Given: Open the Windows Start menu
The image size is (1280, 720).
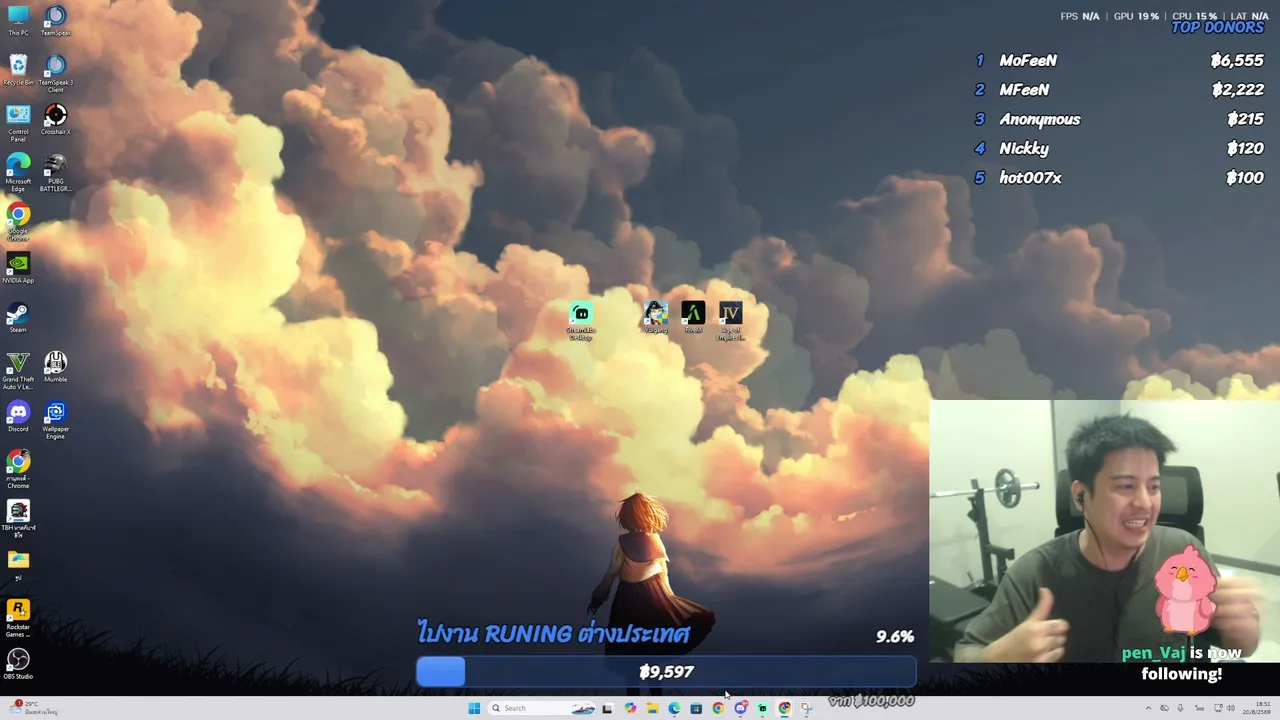Looking at the screenshot, I should pos(474,708).
